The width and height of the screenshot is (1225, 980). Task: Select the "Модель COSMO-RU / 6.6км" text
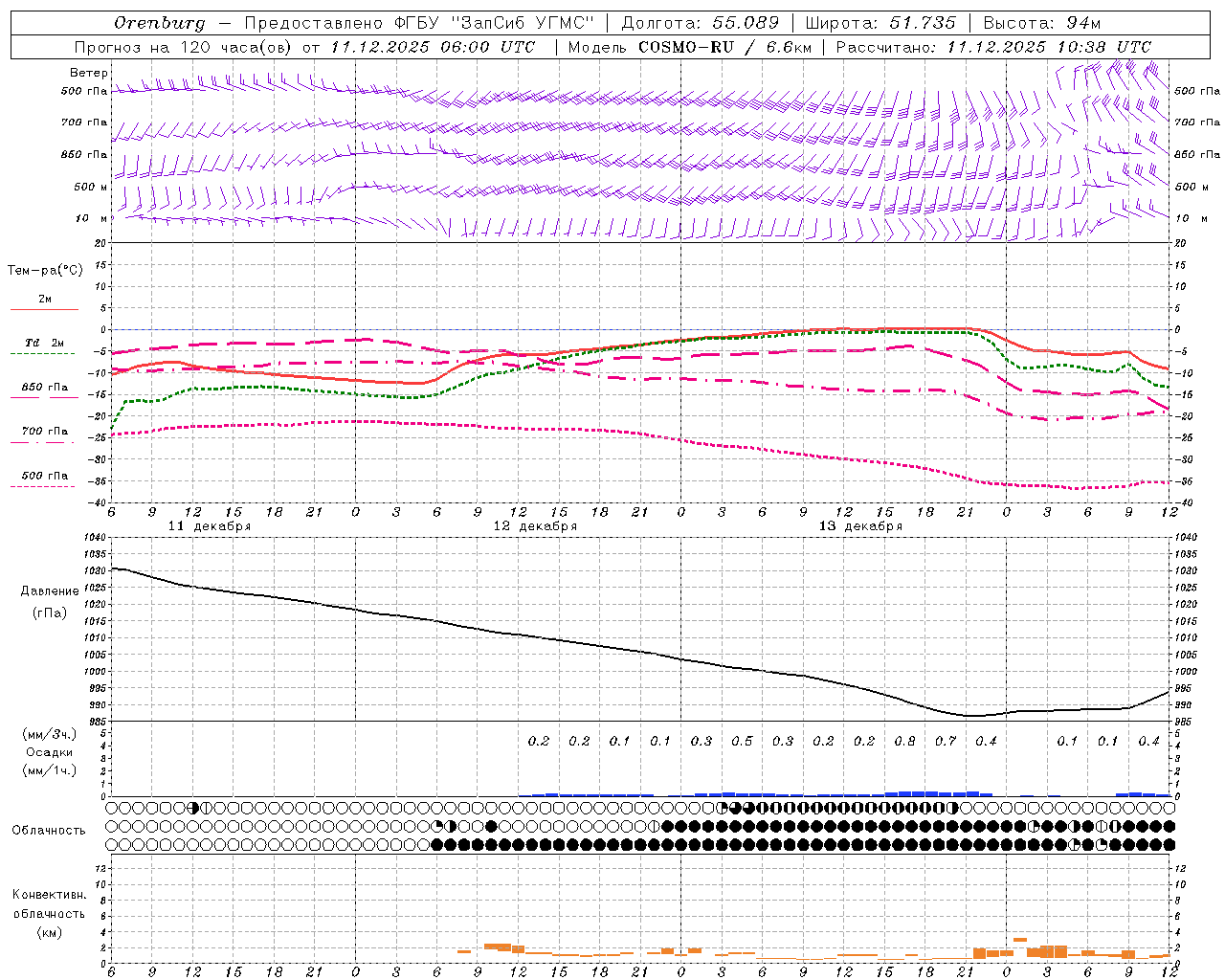[689, 47]
